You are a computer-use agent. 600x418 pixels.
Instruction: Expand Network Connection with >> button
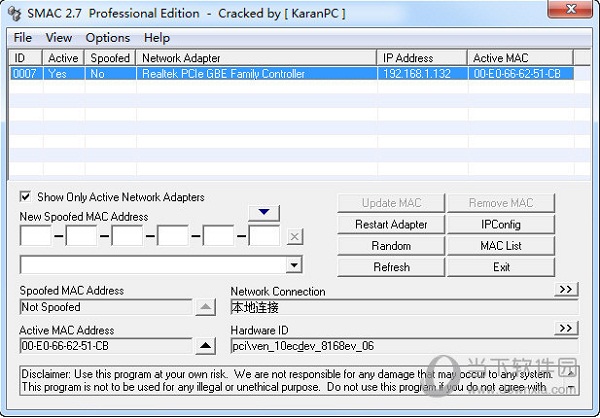(566, 289)
